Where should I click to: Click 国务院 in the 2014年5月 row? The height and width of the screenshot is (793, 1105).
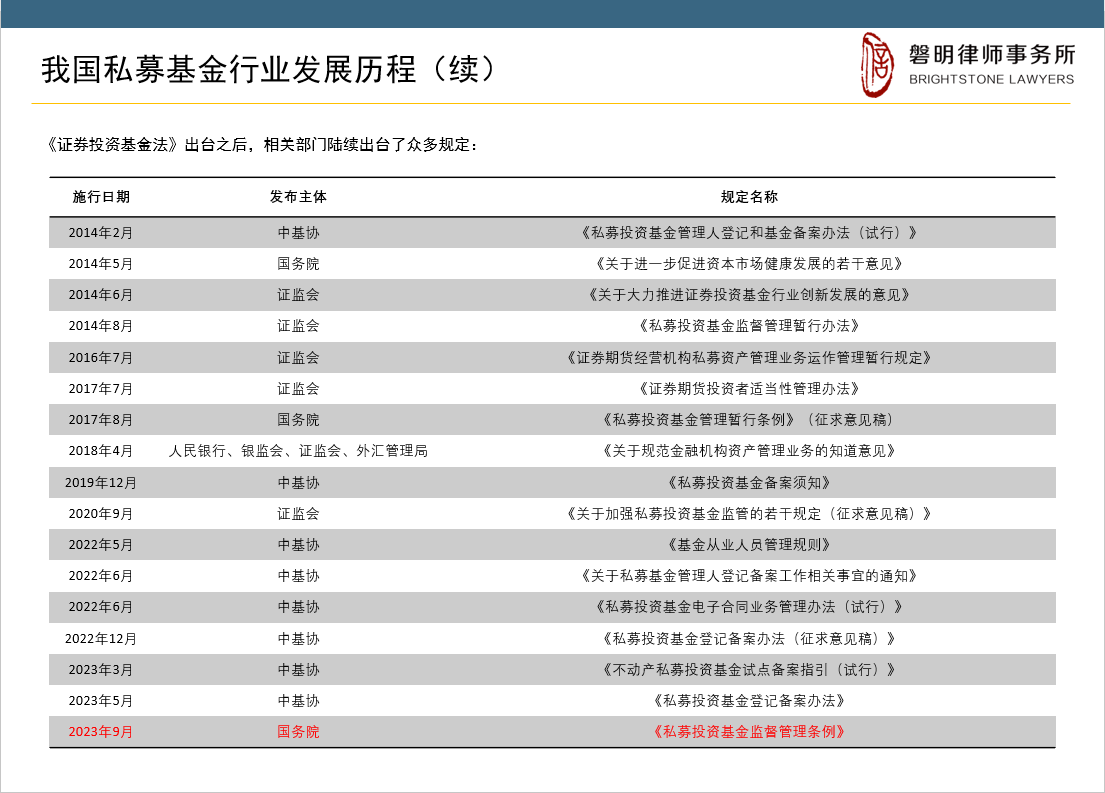[x=298, y=264]
